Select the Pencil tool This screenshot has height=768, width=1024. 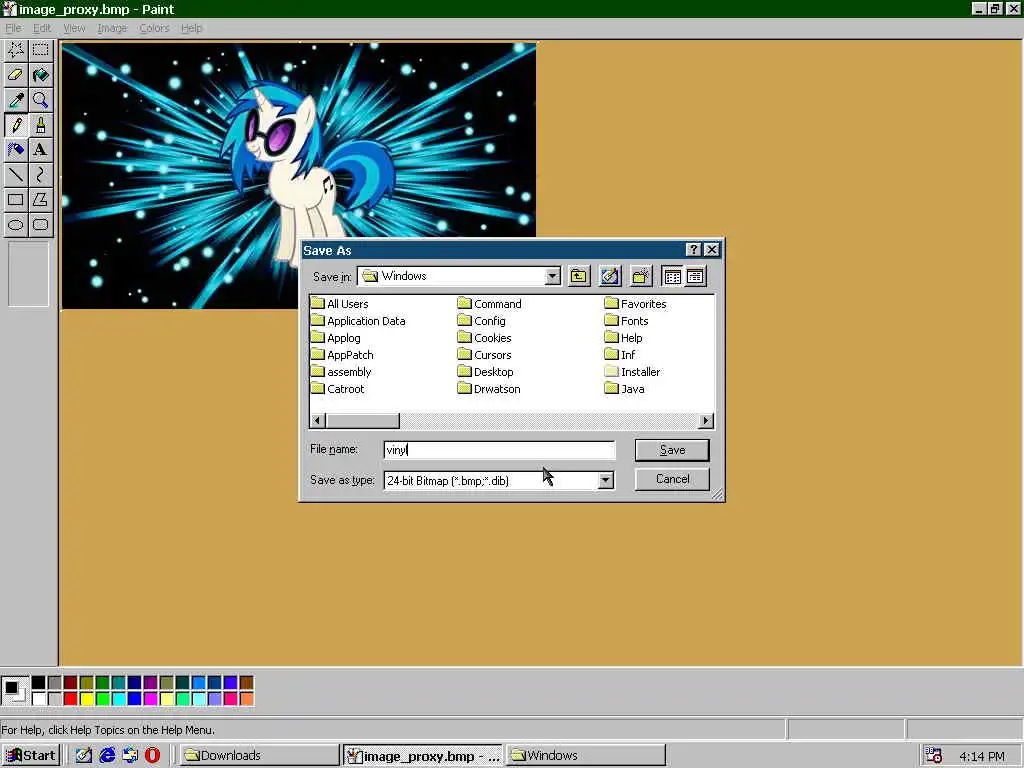(x=16, y=125)
